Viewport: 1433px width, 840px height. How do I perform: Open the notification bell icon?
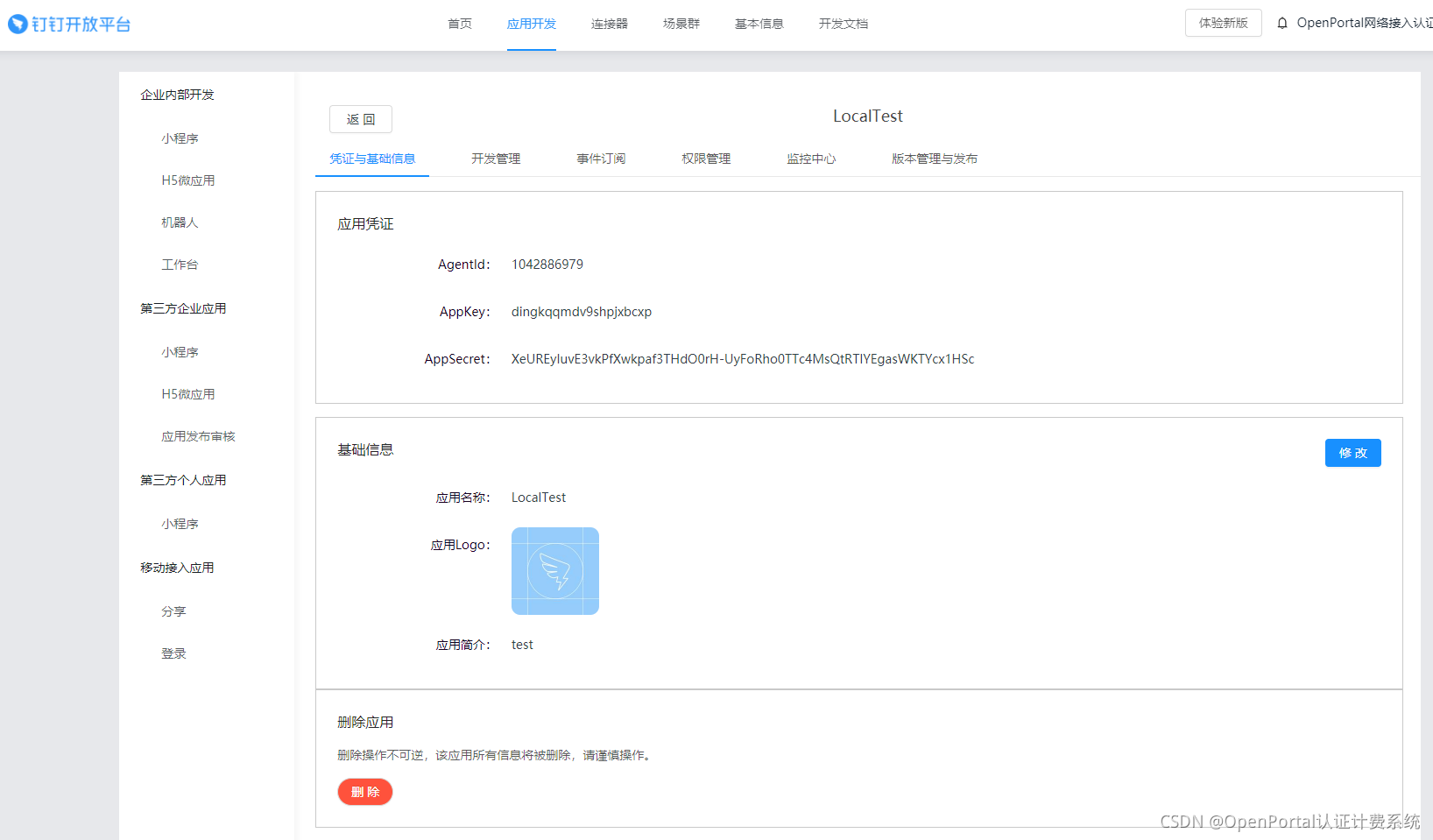tap(1282, 24)
